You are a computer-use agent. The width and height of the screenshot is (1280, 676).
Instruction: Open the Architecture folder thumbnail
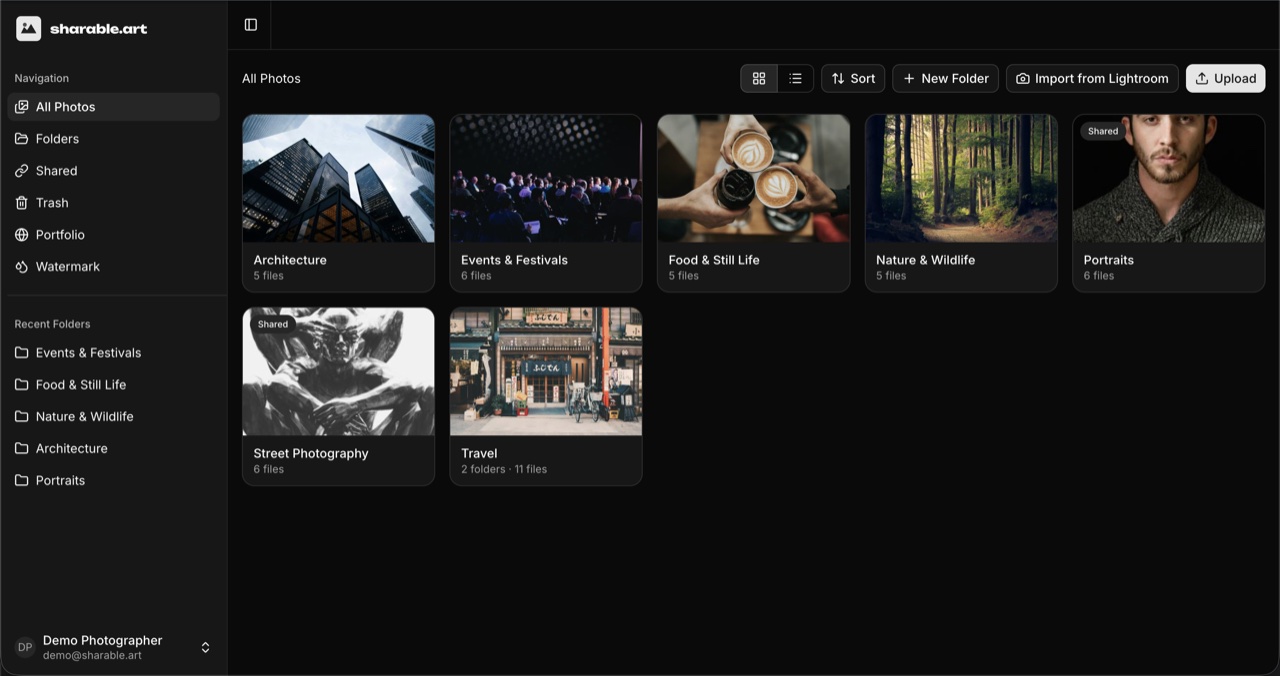(x=339, y=178)
